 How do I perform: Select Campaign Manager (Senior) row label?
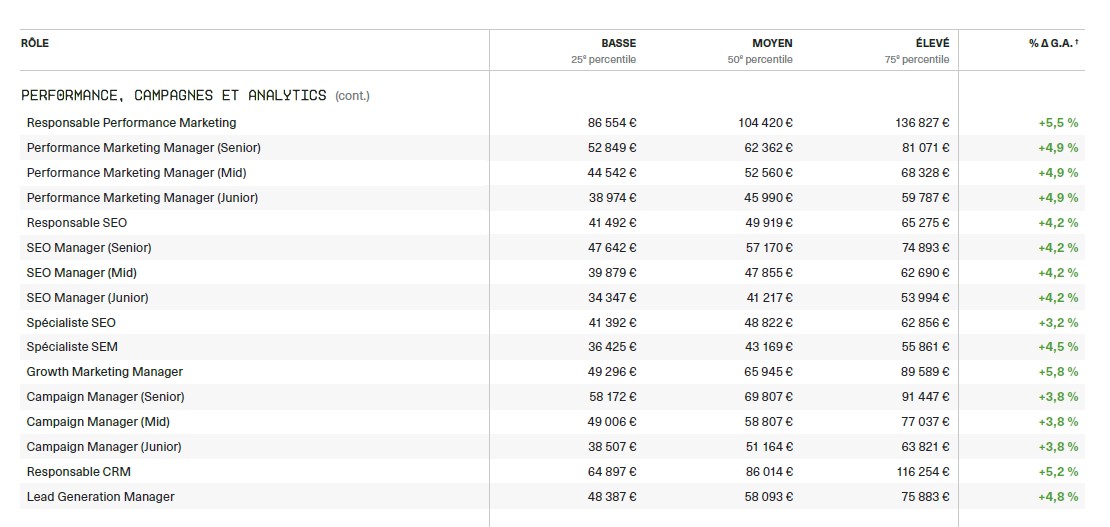[x=105, y=397]
